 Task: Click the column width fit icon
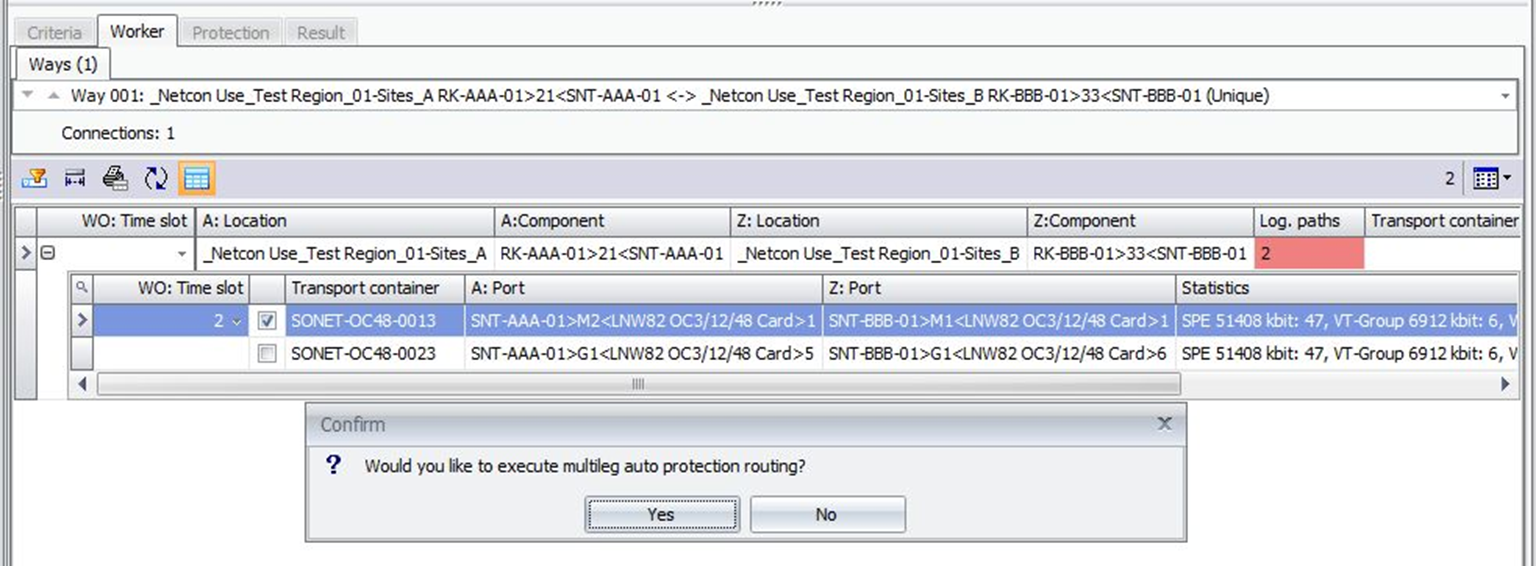coord(75,179)
